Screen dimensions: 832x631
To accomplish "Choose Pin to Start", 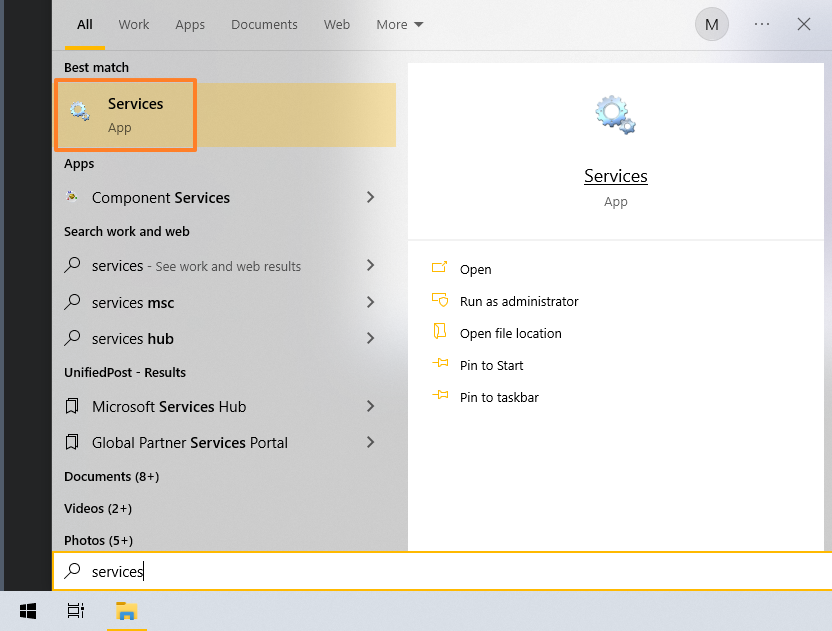I will tap(491, 366).
